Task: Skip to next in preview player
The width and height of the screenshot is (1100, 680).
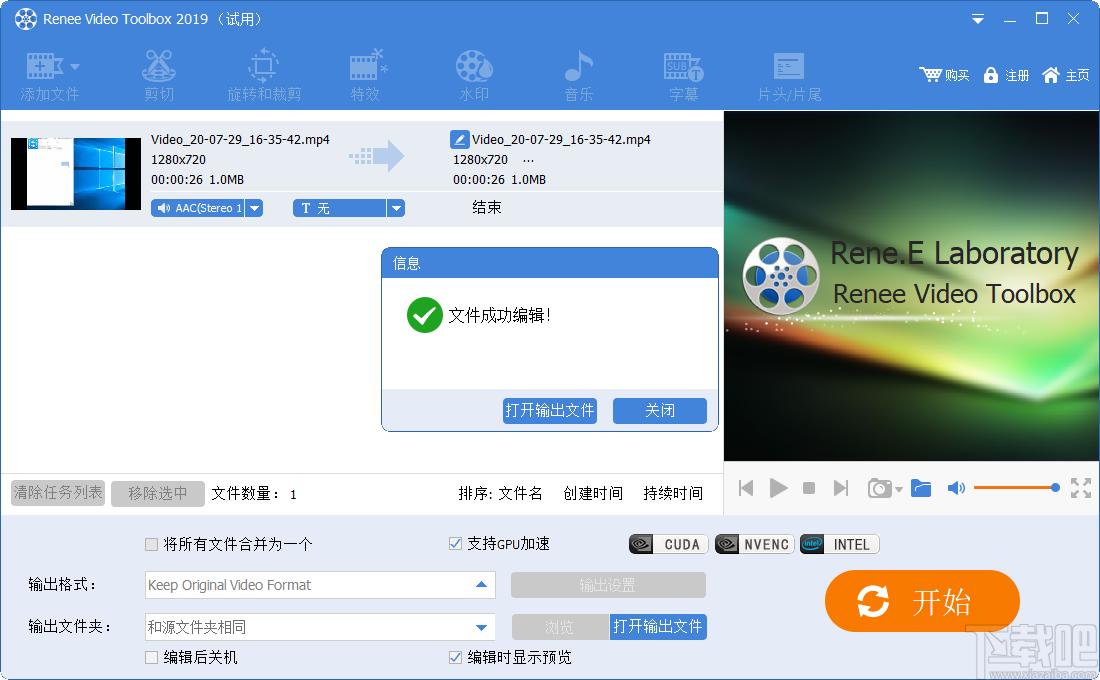Action: [840, 488]
